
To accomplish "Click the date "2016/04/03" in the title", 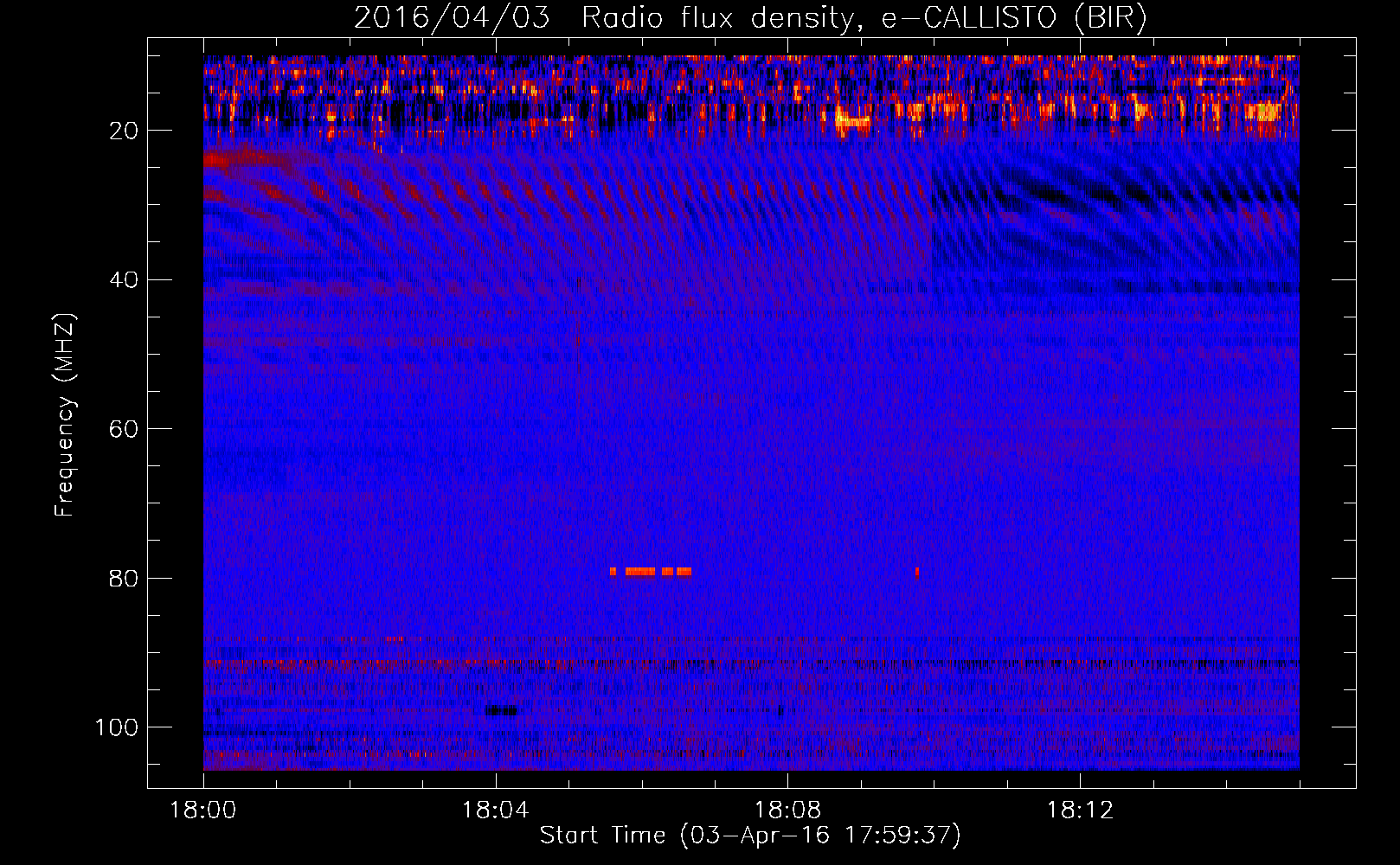I will click(452, 17).
